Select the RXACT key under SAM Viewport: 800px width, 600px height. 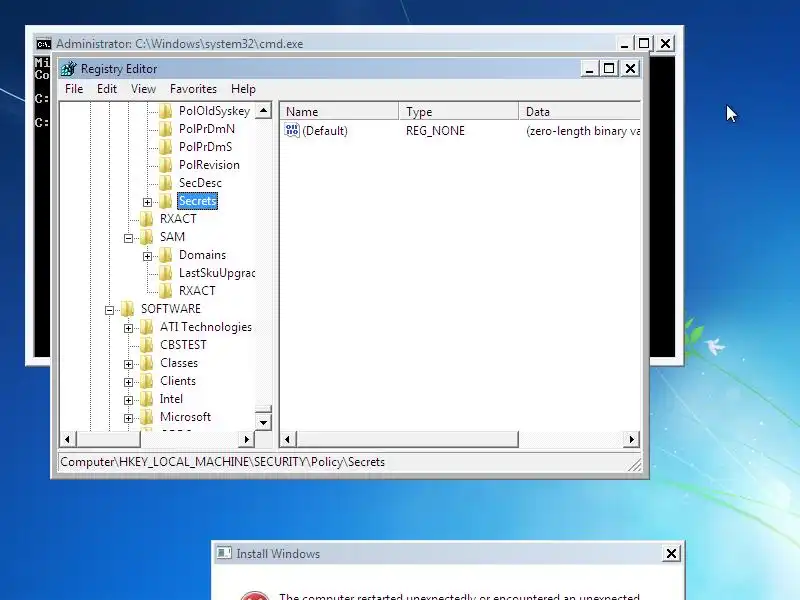coord(197,291)
